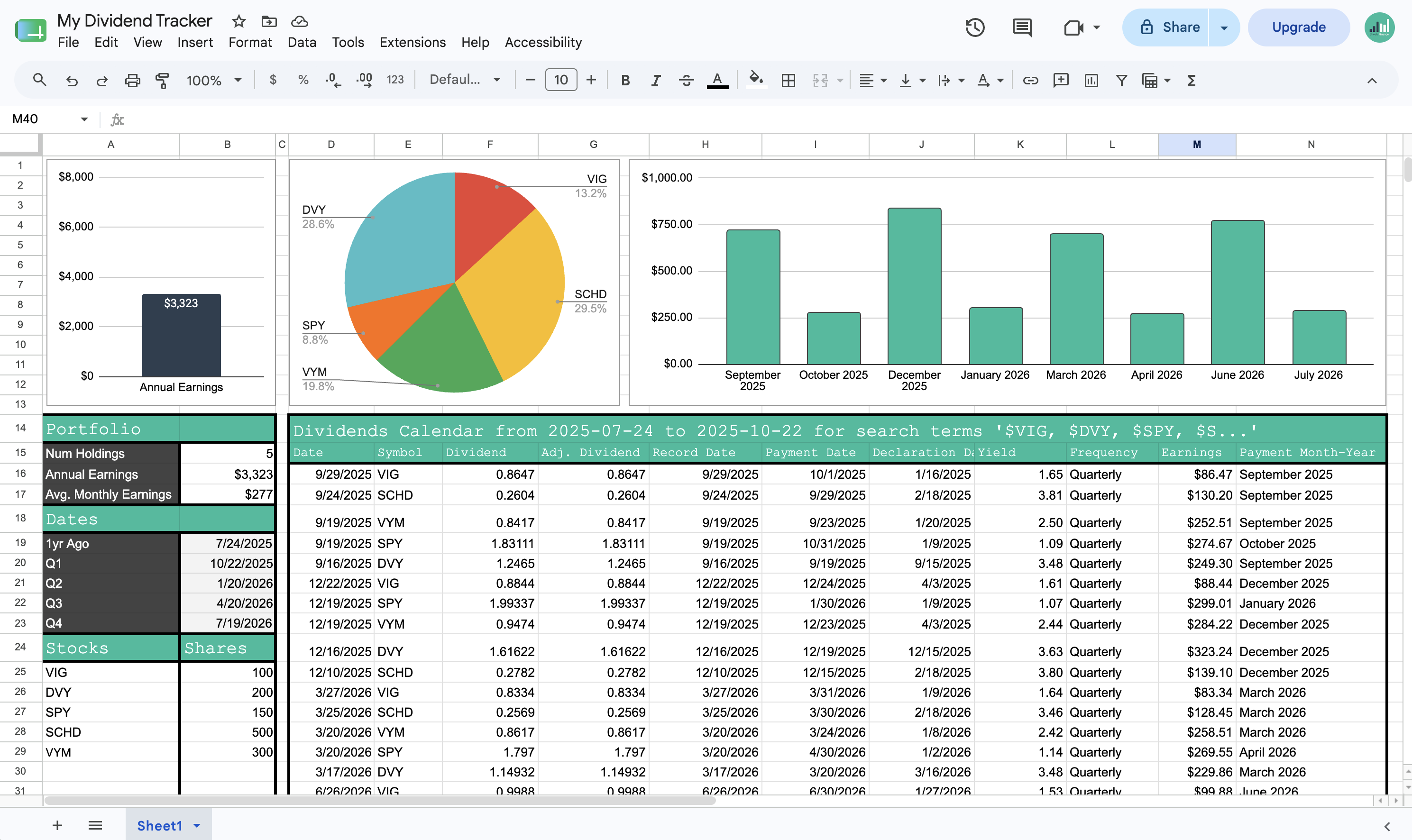The image size is (1412, 840).
Task: Click the Upgrade button
Action: pyautogui.click(x=1299, y=27)
